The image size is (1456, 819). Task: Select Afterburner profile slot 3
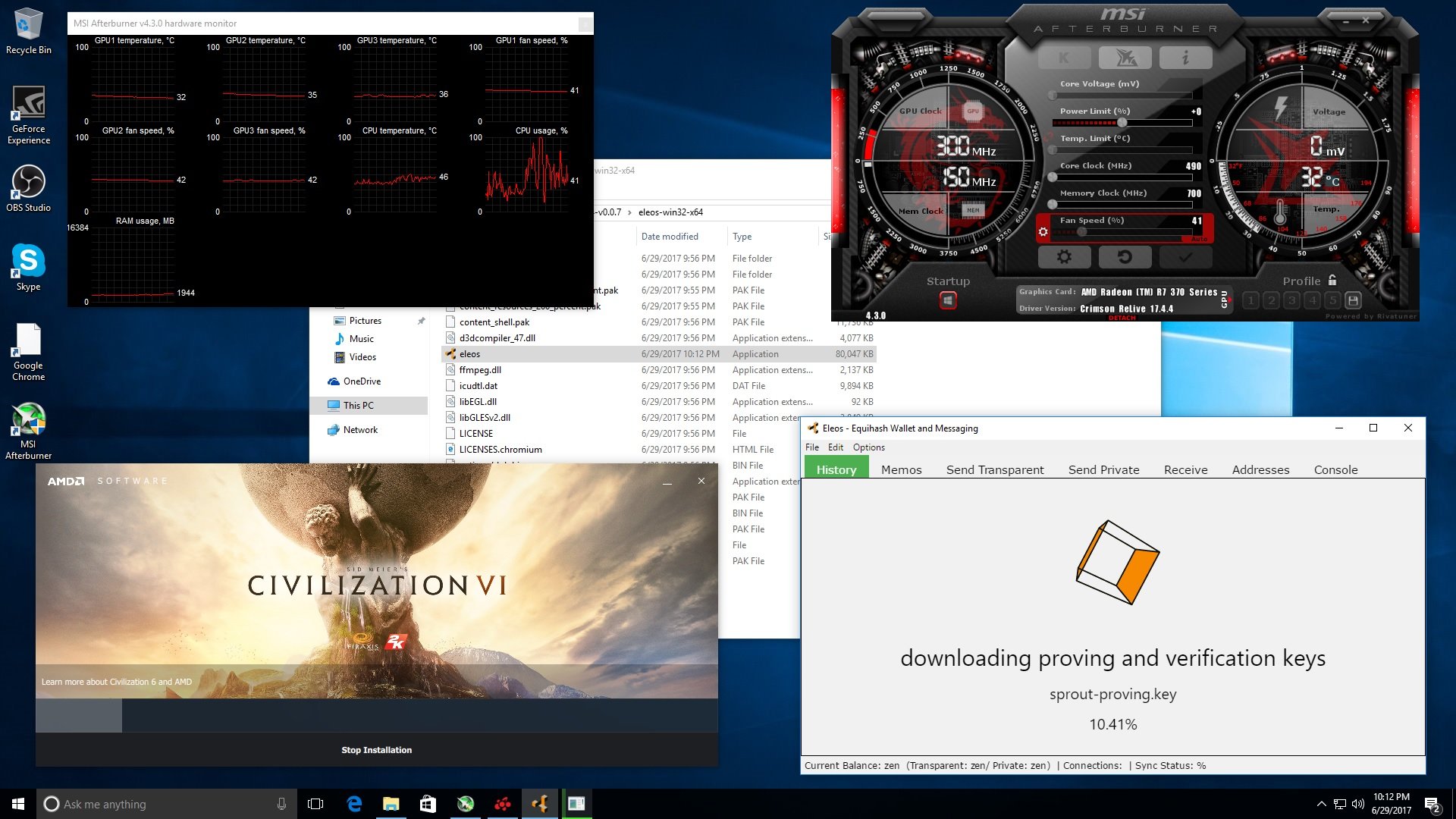(x=1292, y=300)
